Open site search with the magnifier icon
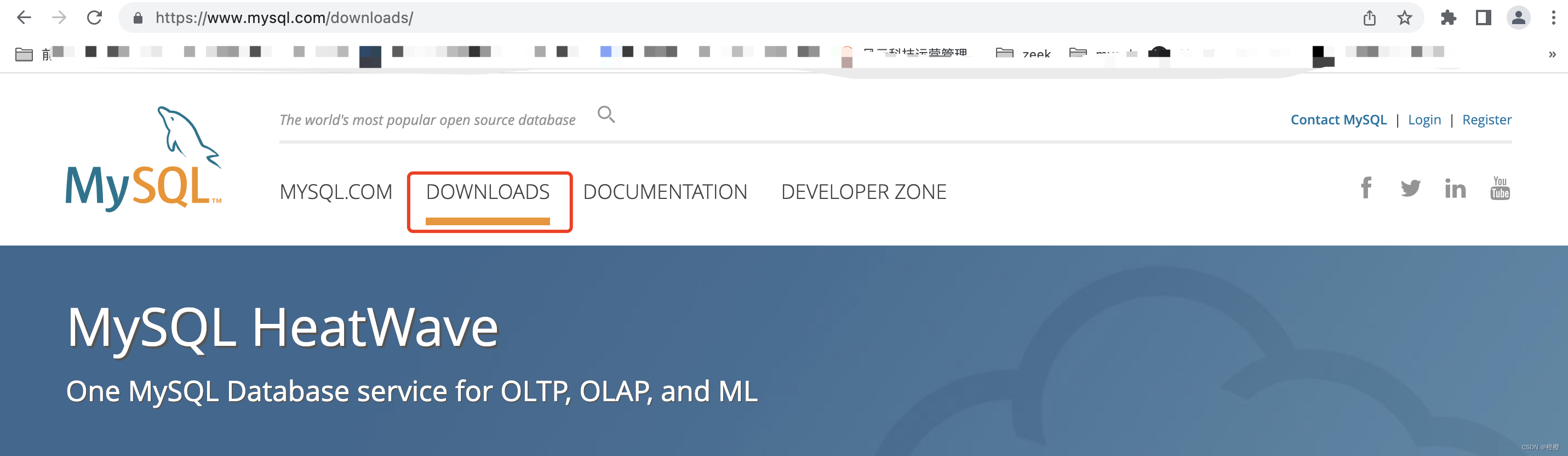Screen dimensions: 1568x456 [606, 115]
